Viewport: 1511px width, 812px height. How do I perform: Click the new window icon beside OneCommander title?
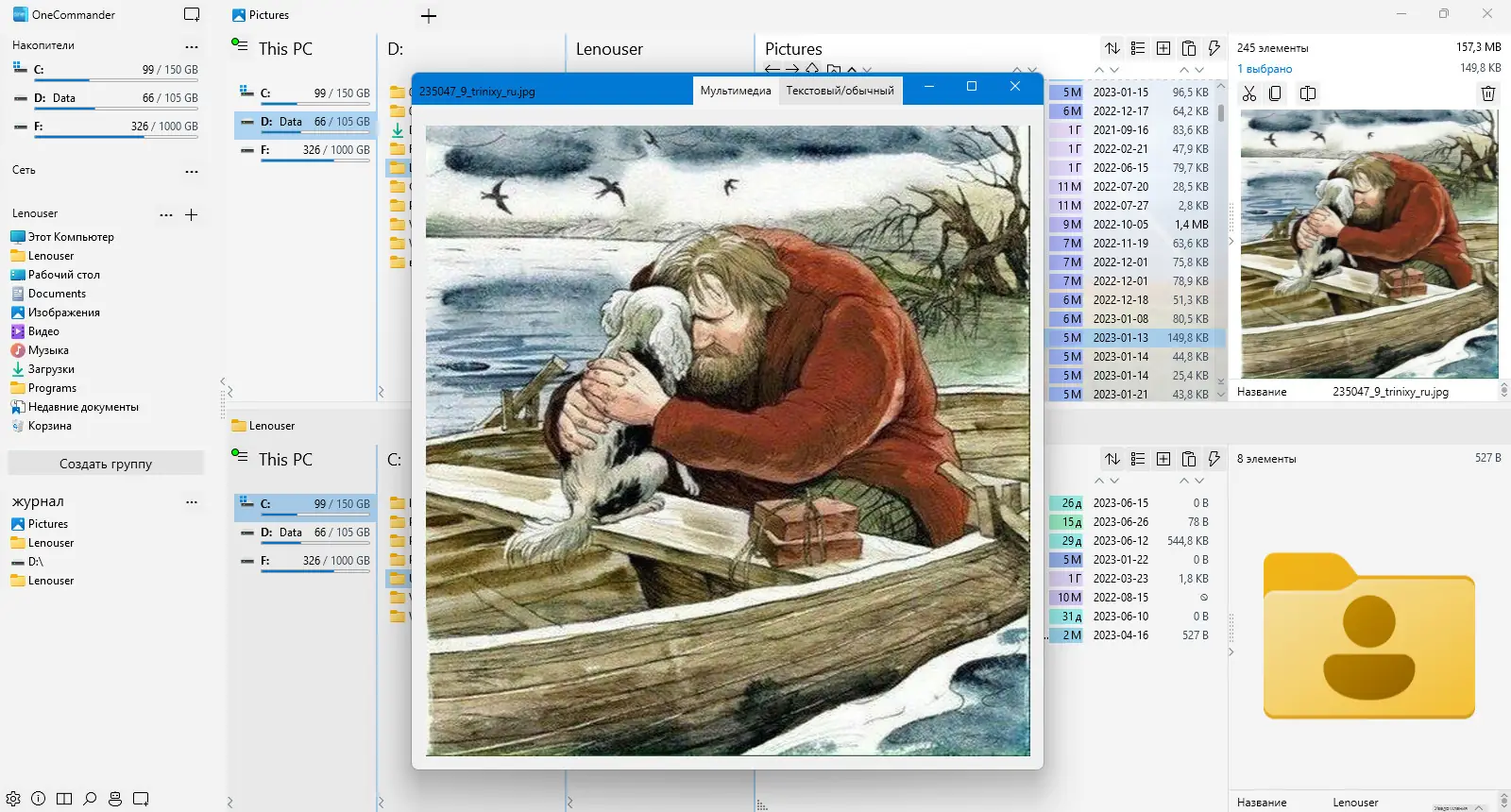point(192,14)
